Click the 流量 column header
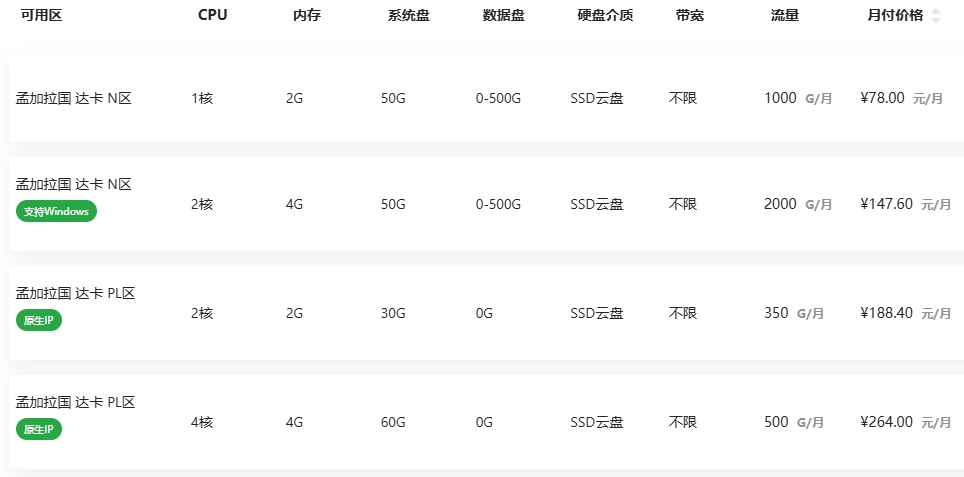The image size is (964, 477). [785, 16]
